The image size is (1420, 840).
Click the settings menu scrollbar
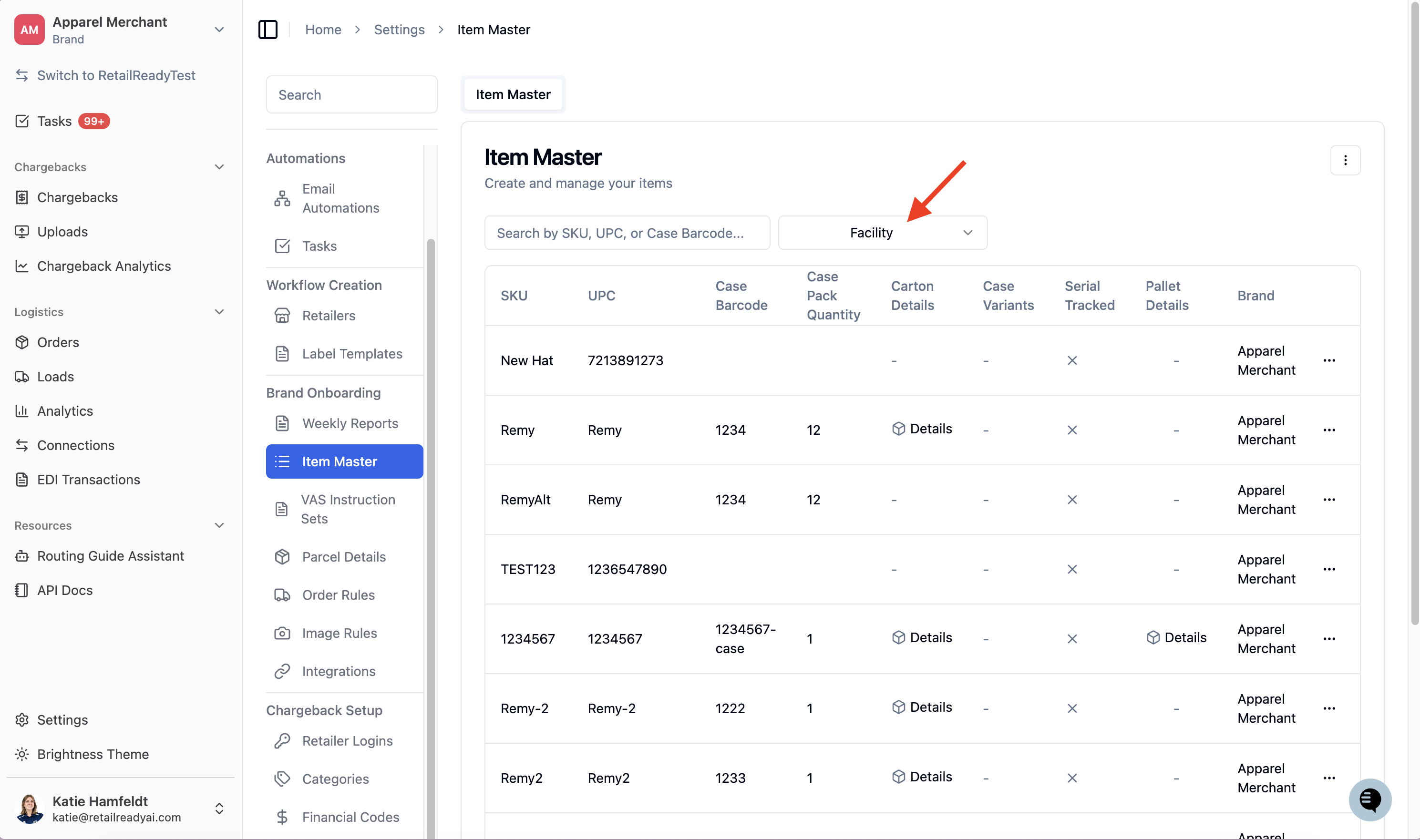[x=431, y=538]
